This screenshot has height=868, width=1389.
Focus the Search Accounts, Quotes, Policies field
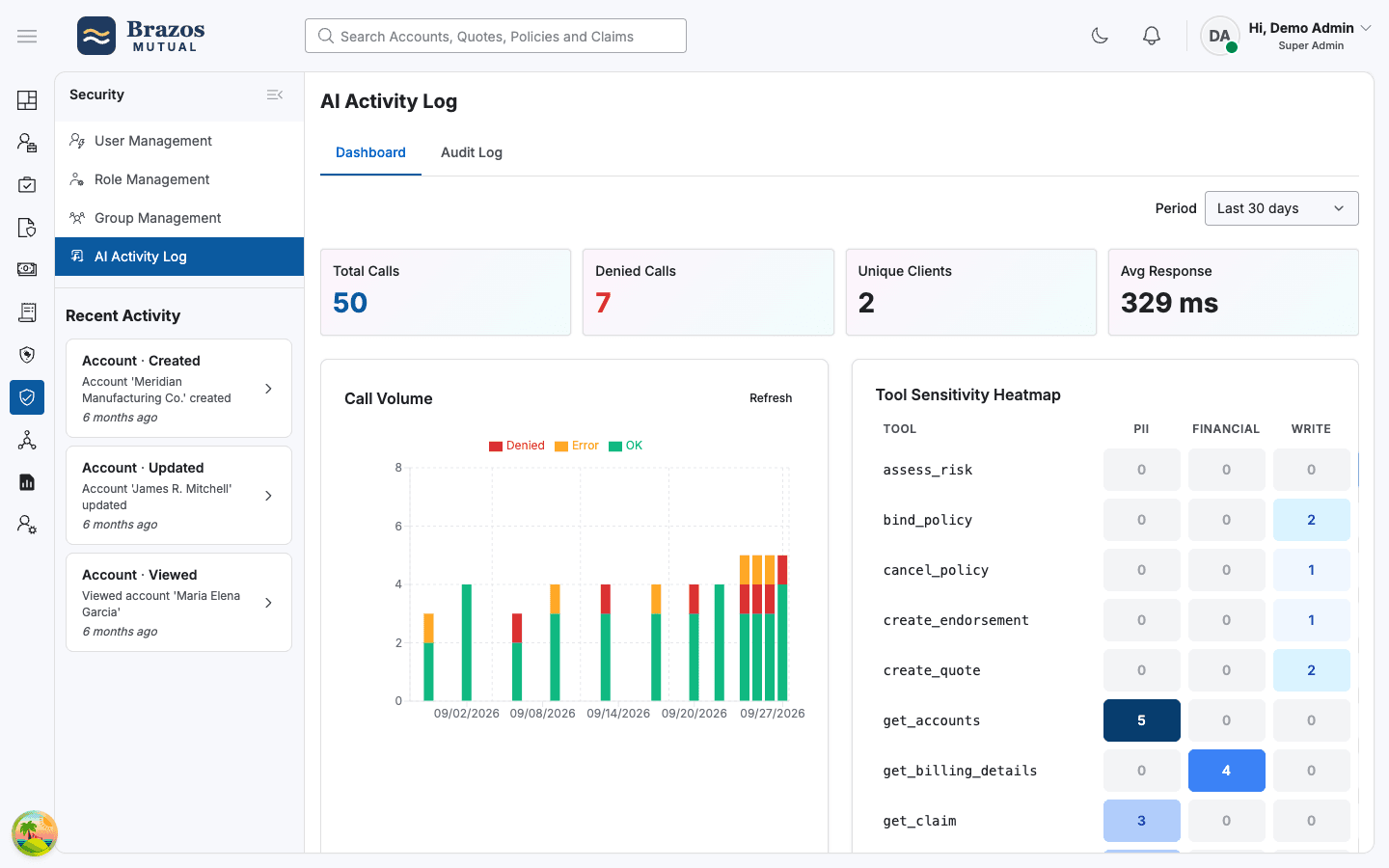click(x=496, y=36)
